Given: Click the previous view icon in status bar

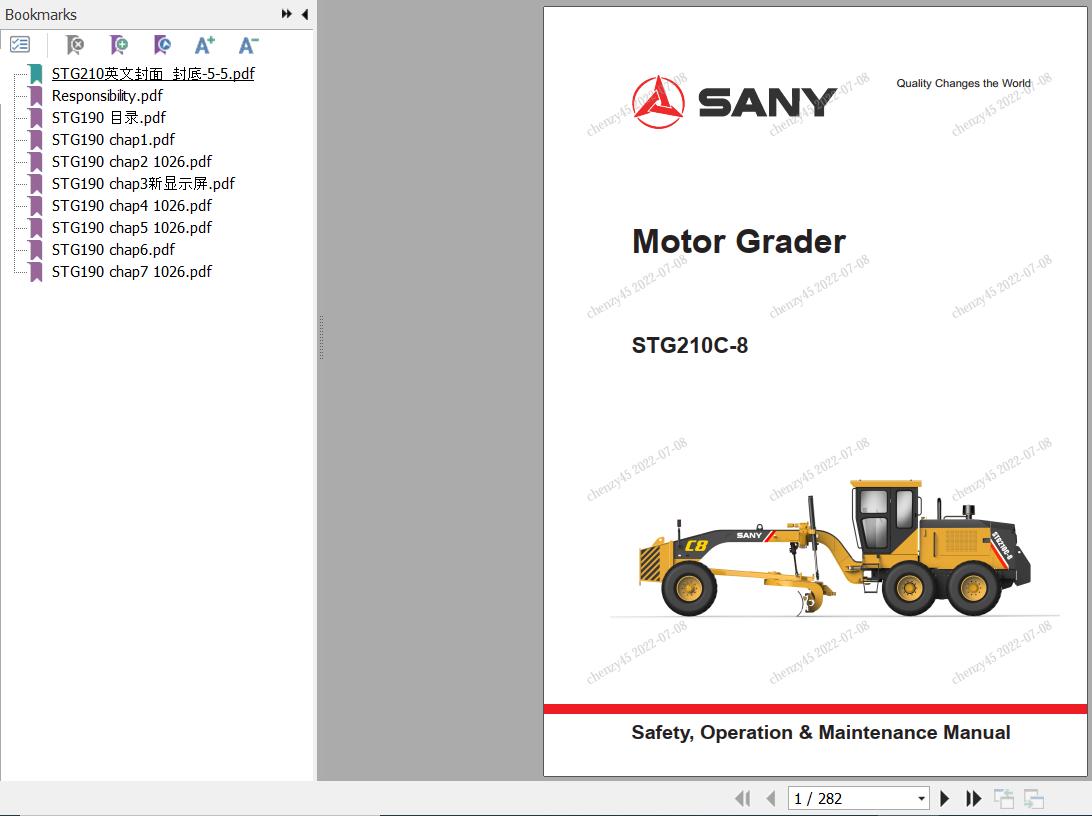Looking at the screenshot, I should (1004, 799).
